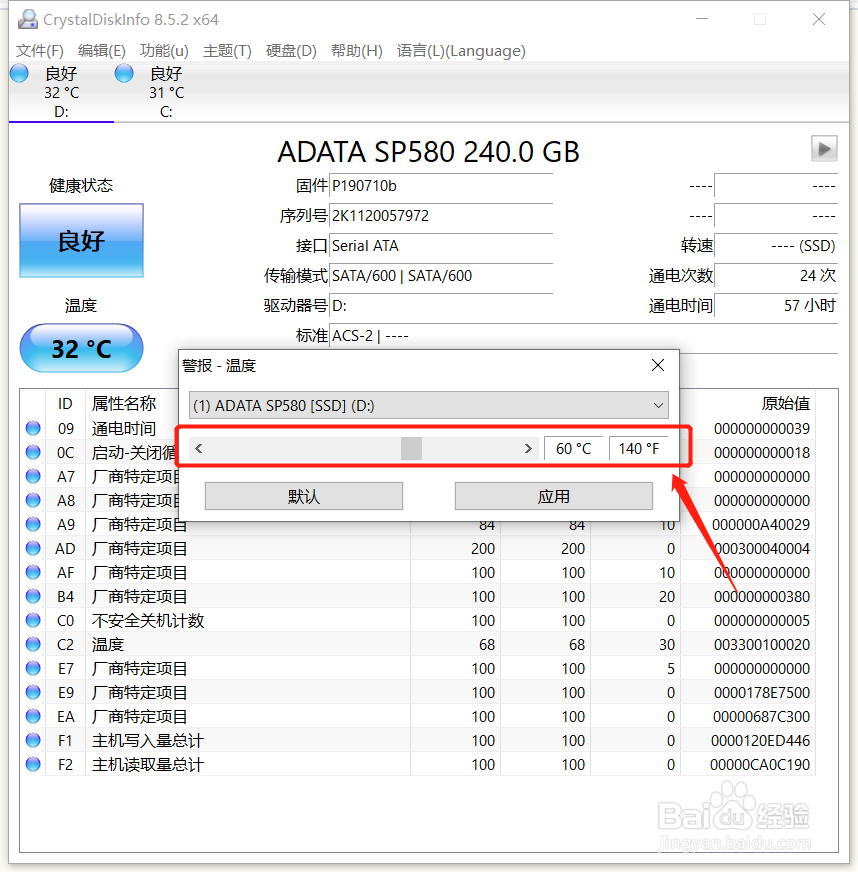Click the 32 °C temperature button
The image size is (858, 872).
point(82,349)
